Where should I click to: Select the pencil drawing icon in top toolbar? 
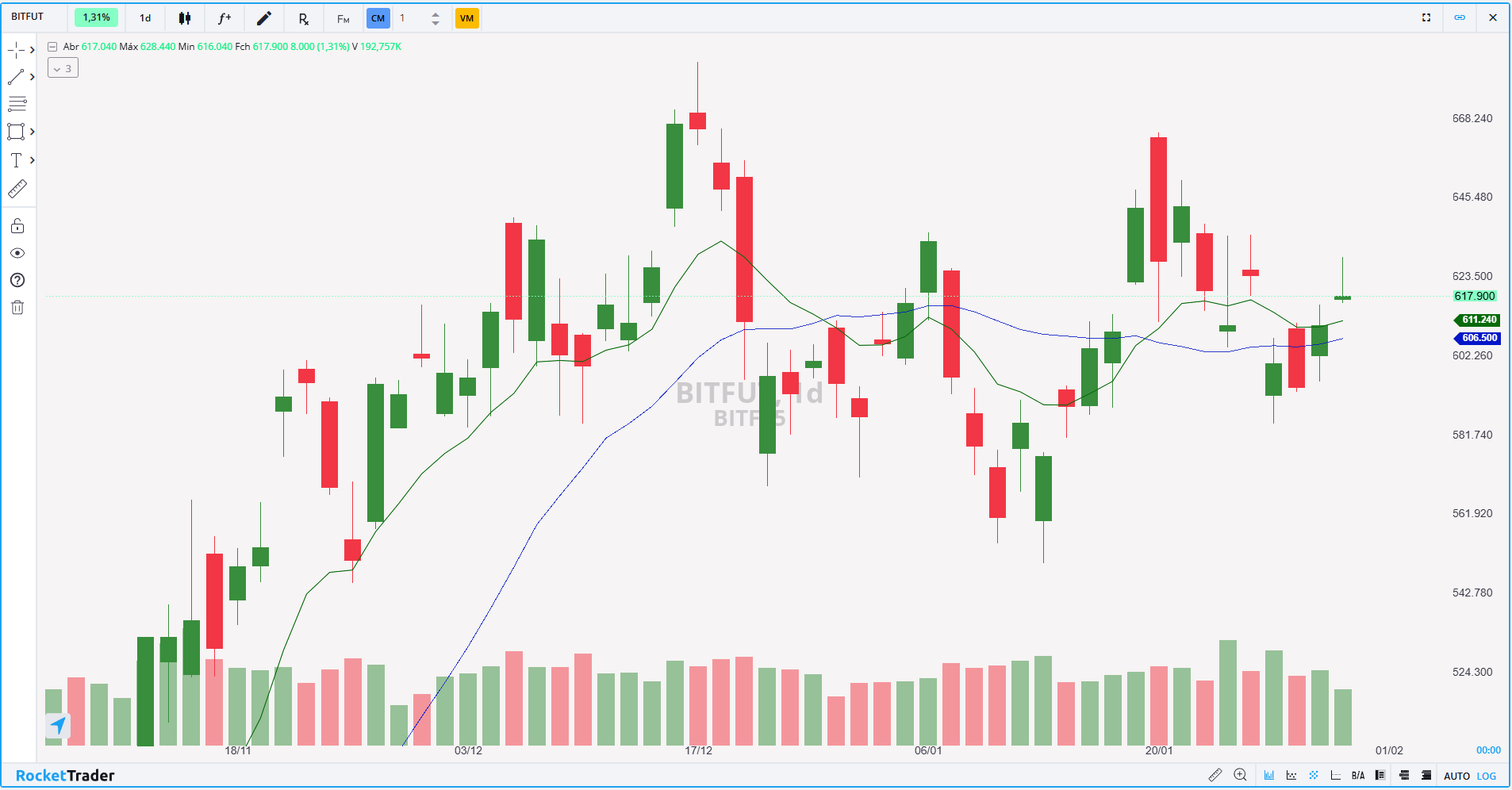(x=264, y=18)
